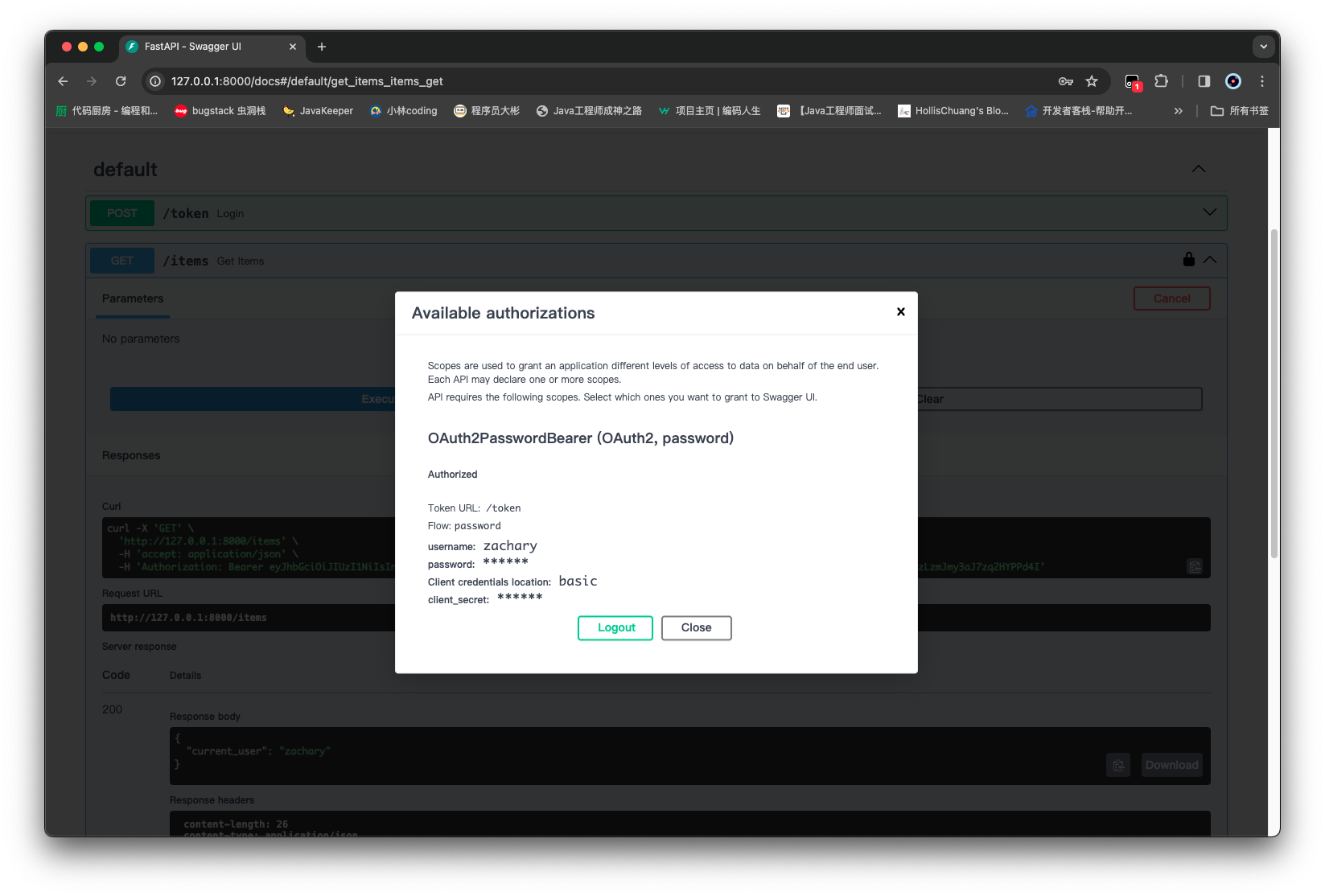Click the green Logout button
Viewport: 1325px width, 896px height.
click(615, 628)
